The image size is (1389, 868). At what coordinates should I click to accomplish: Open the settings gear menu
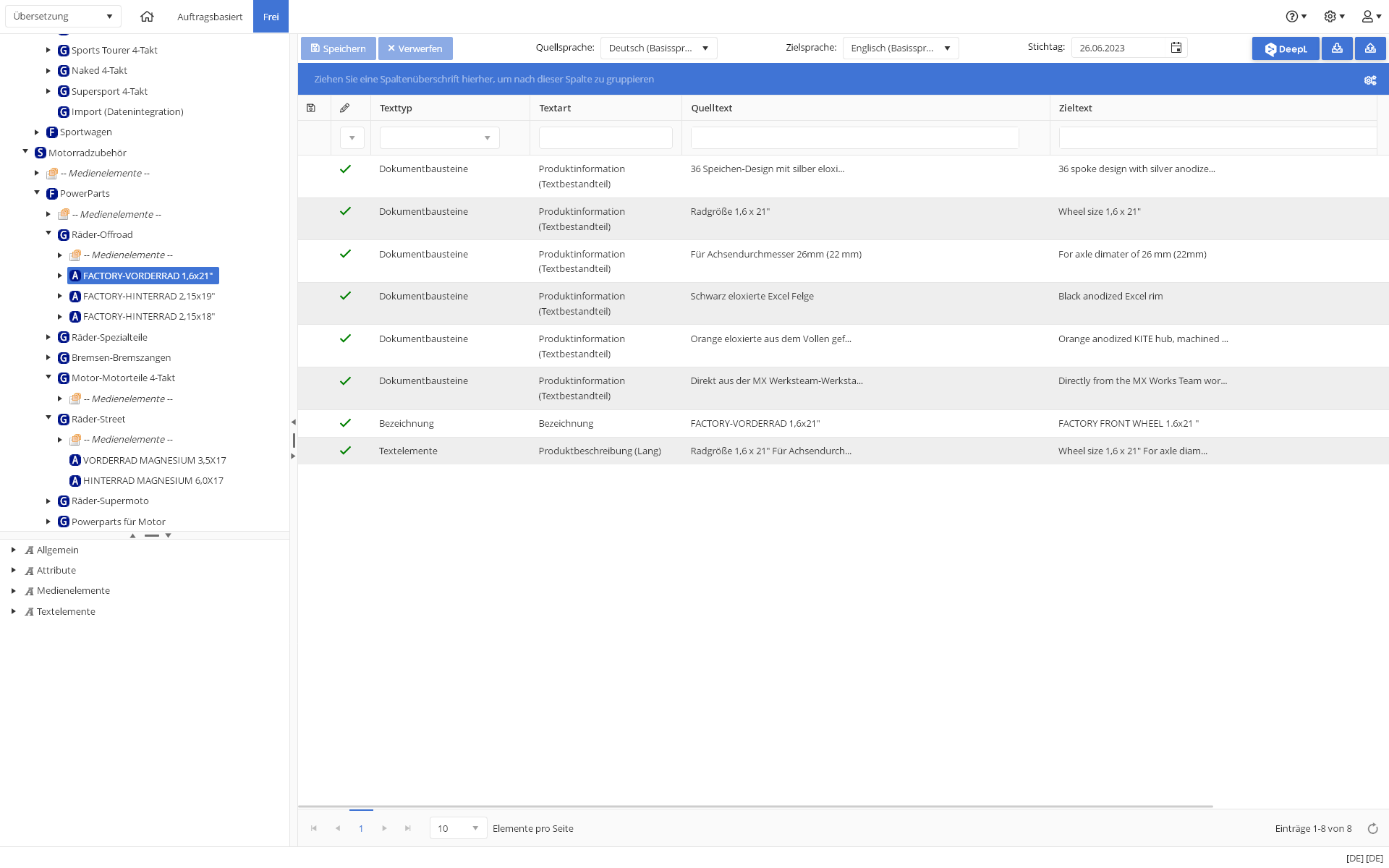(x=1334, y=16)
